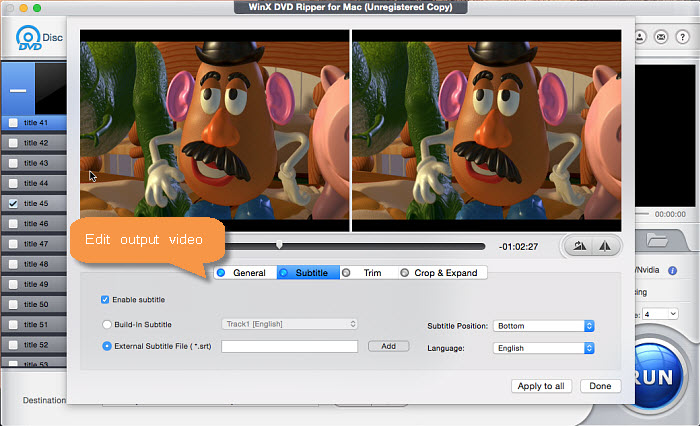Select the title 53 row
Image resolution: width=700 pixels, height=426 pixels.
pos(34,363)
